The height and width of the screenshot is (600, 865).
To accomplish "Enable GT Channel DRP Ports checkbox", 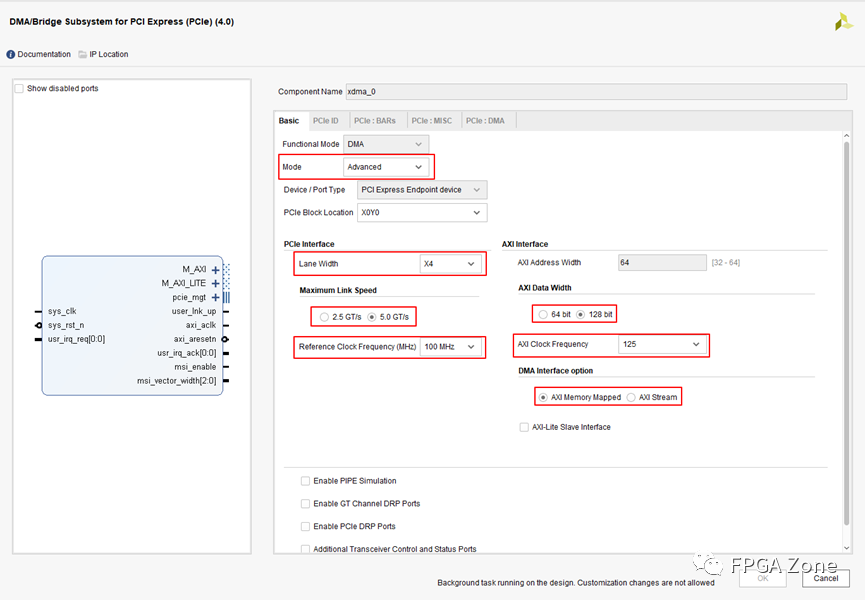I will [x=305, y=503].
